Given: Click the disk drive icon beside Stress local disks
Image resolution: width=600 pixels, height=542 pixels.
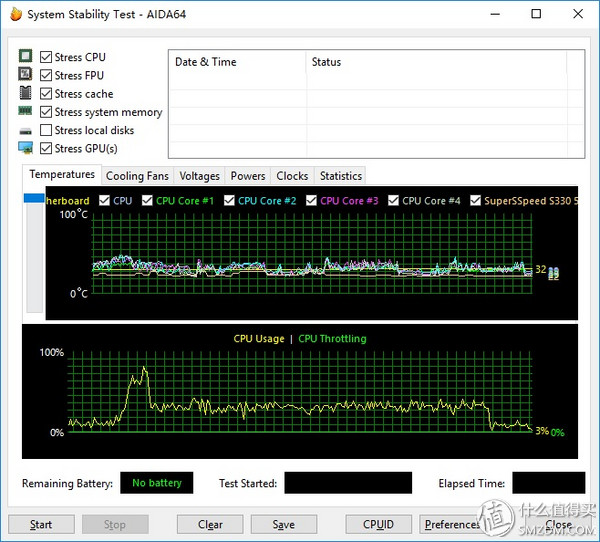Looking at the screenshot, I should (x=25, y=131).
